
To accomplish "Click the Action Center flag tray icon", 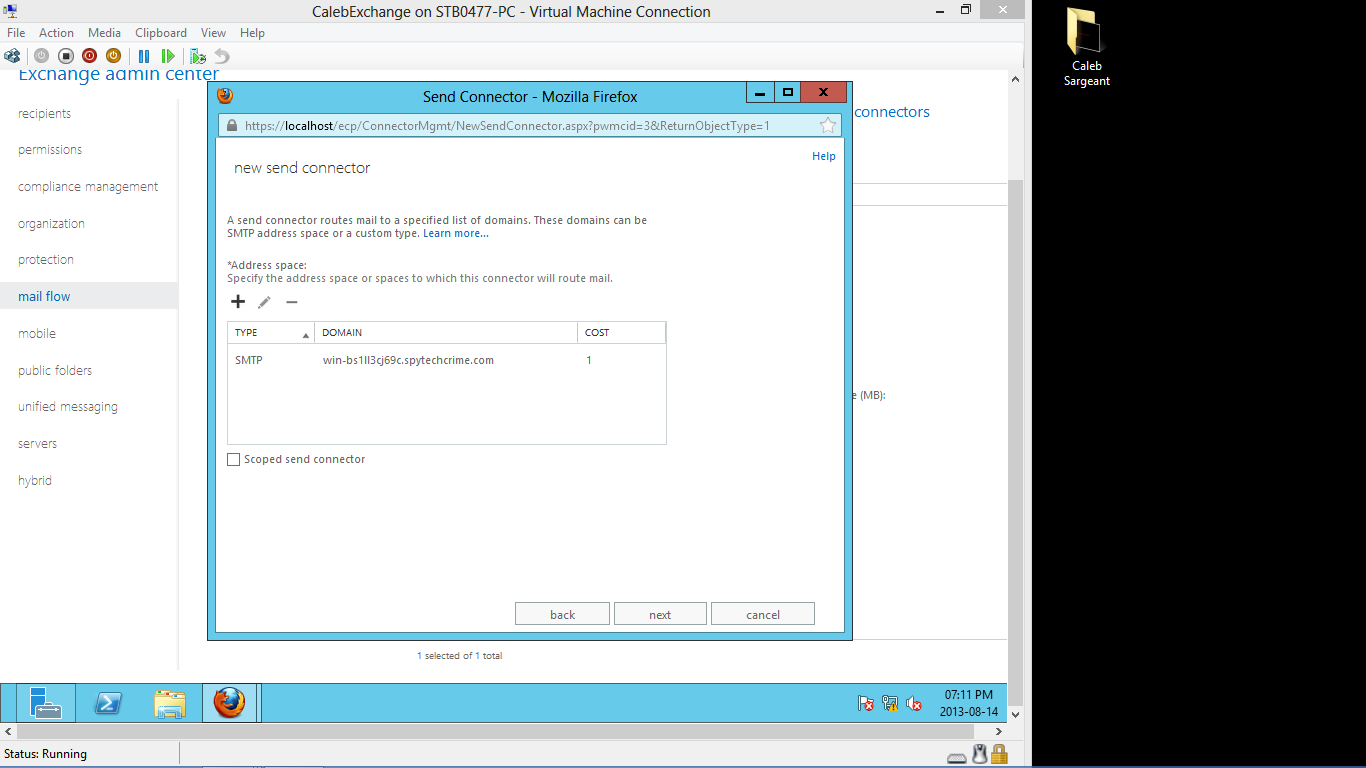I will tap(866, 703).
